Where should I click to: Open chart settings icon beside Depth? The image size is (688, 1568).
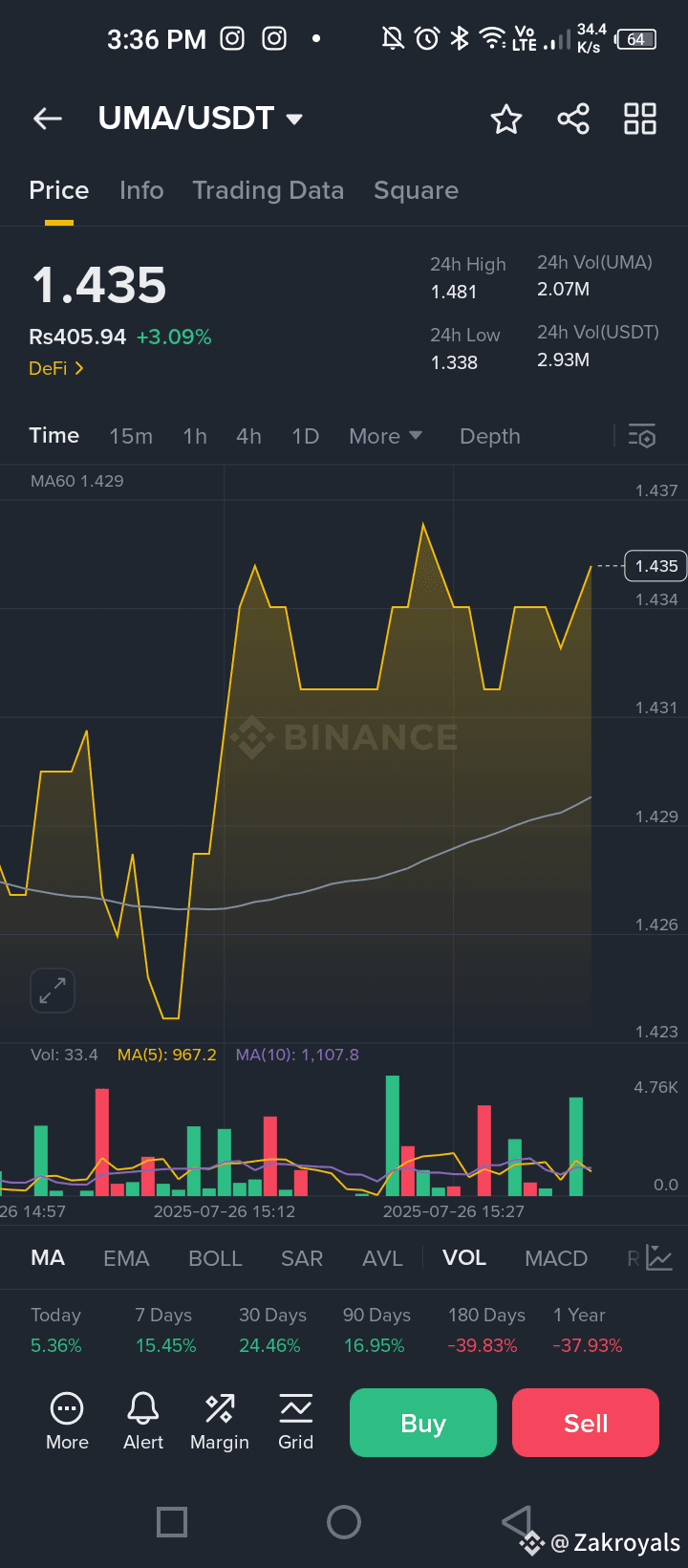[642, 436]
